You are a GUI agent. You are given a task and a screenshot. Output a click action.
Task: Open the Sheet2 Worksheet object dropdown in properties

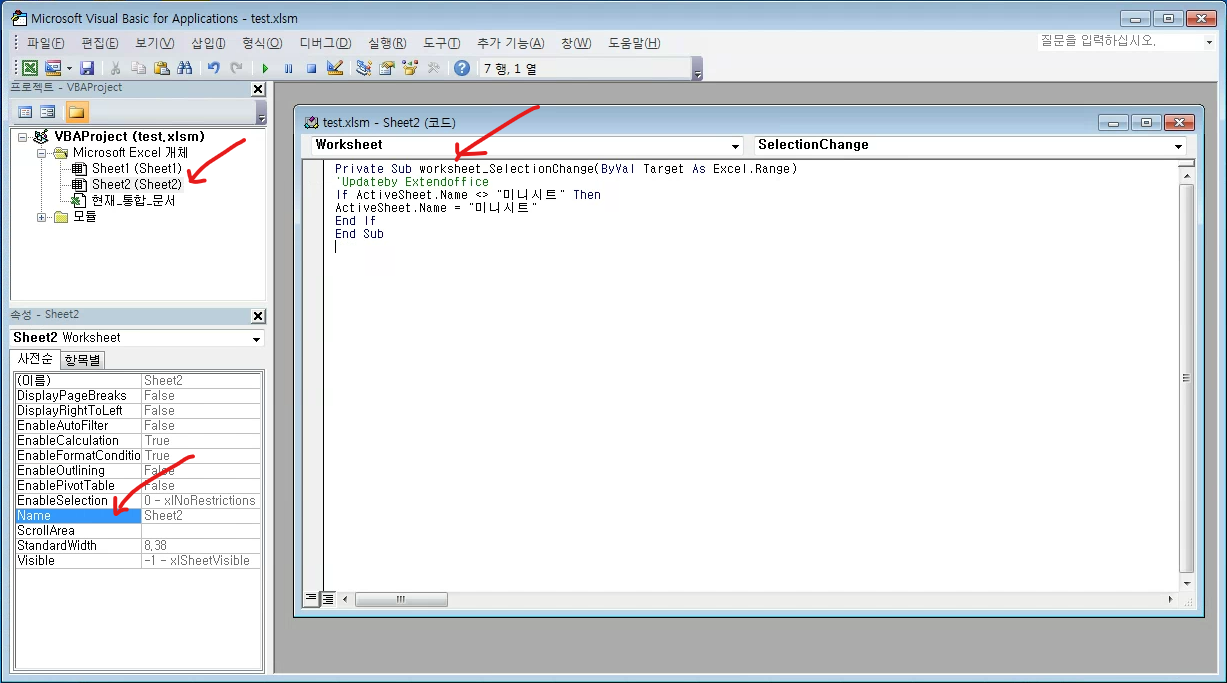(257, 338)
